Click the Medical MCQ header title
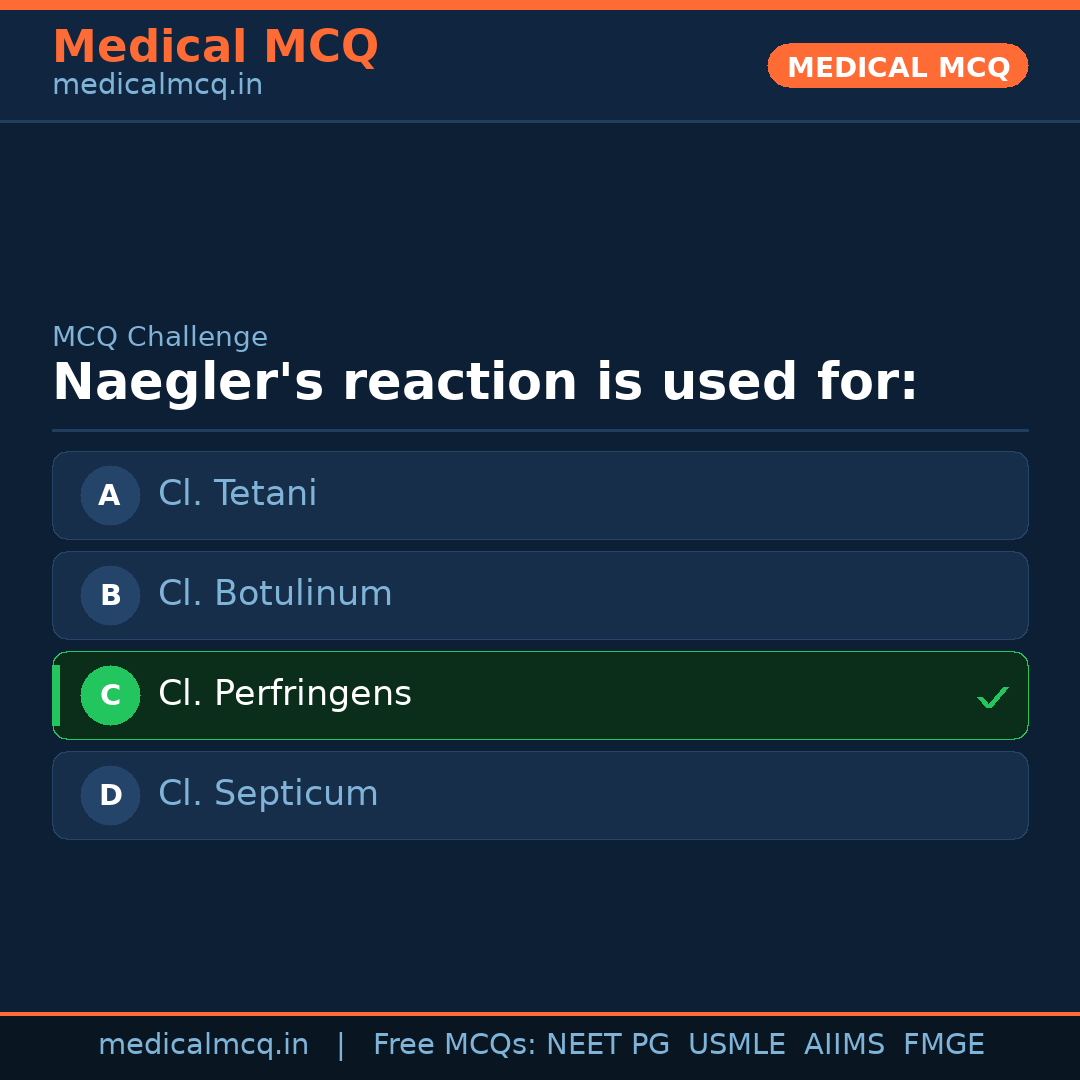 pyautogui.click(x=215, y=47)
